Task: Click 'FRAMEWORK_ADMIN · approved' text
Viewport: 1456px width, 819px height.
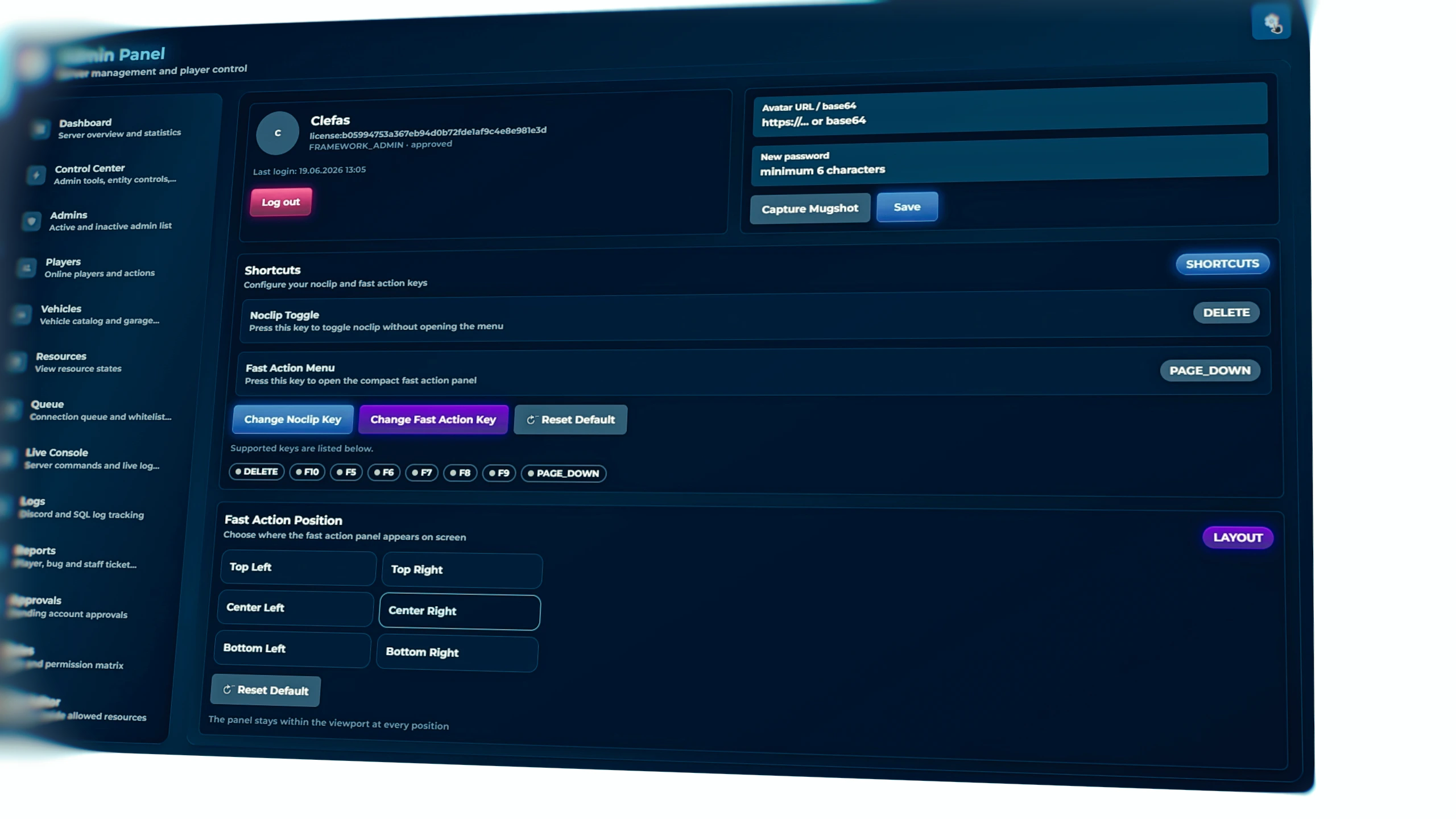Action: tap(380, 145)
